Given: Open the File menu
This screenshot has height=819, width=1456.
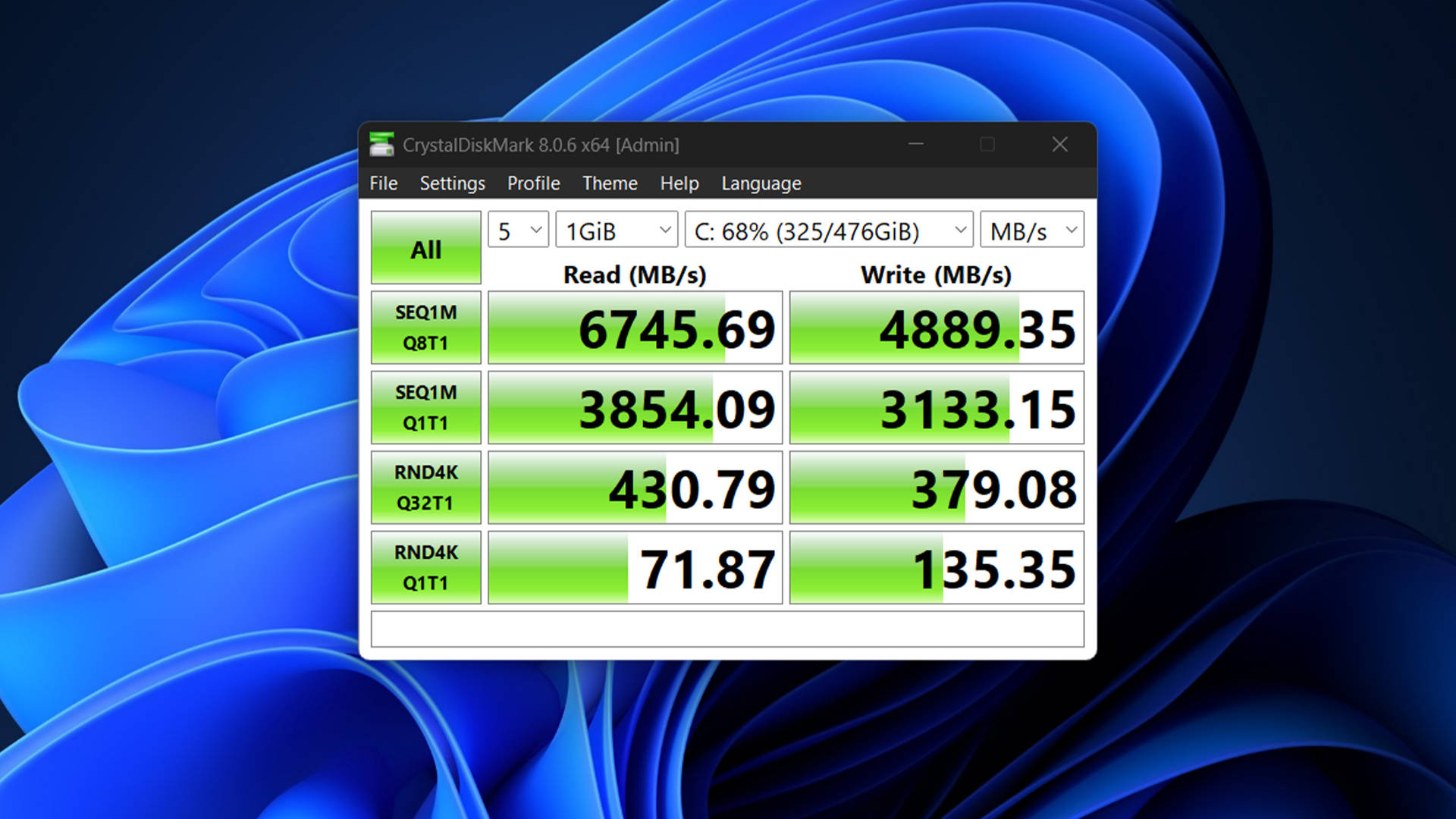Looking at the screenshot, I should tap(384, 184).
